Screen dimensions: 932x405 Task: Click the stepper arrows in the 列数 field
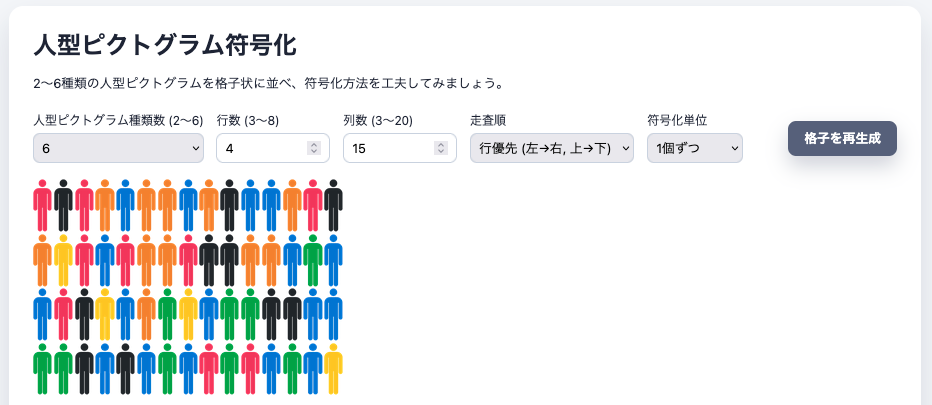(440, 148)
